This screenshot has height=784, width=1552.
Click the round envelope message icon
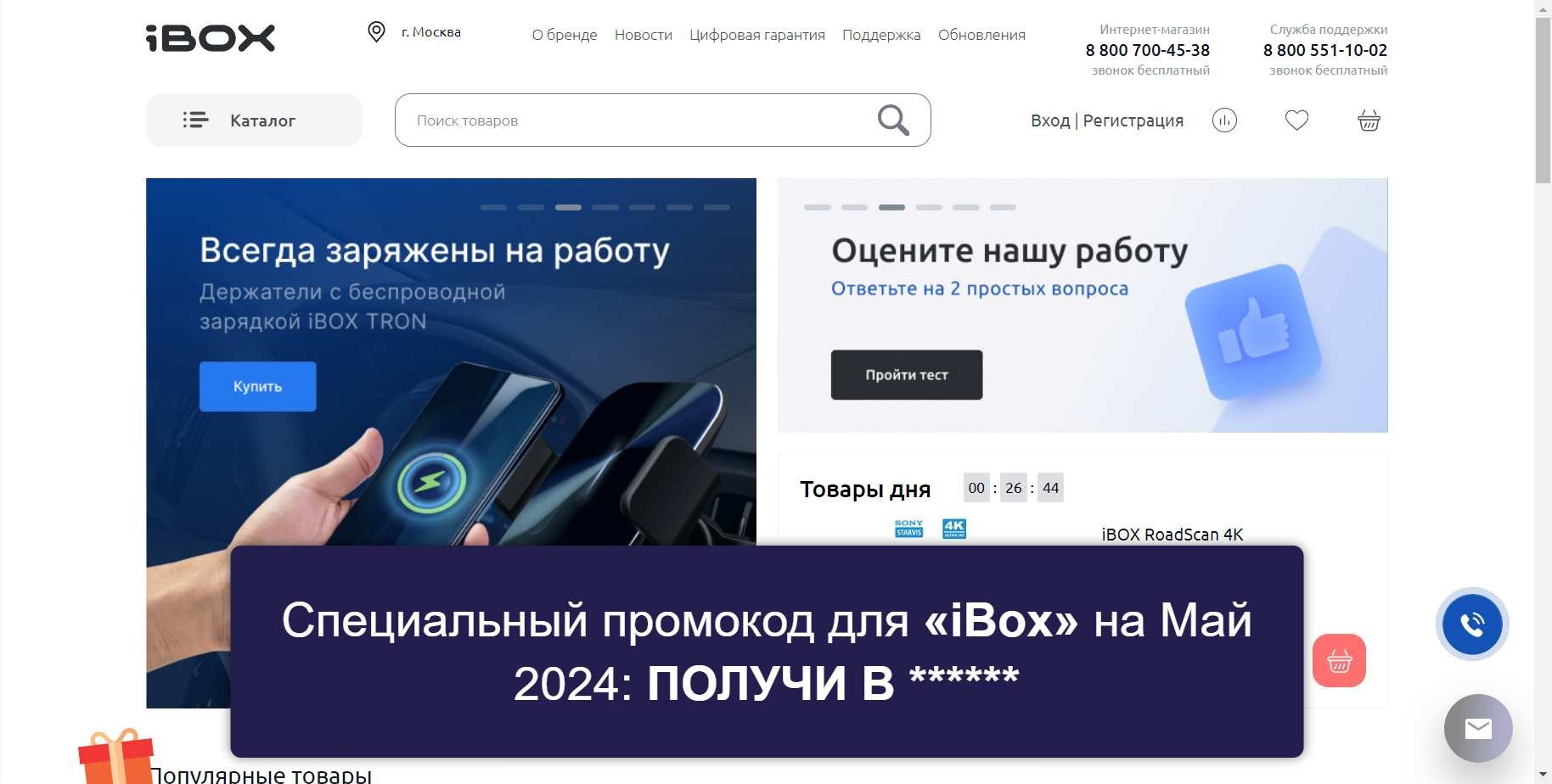1478,728
